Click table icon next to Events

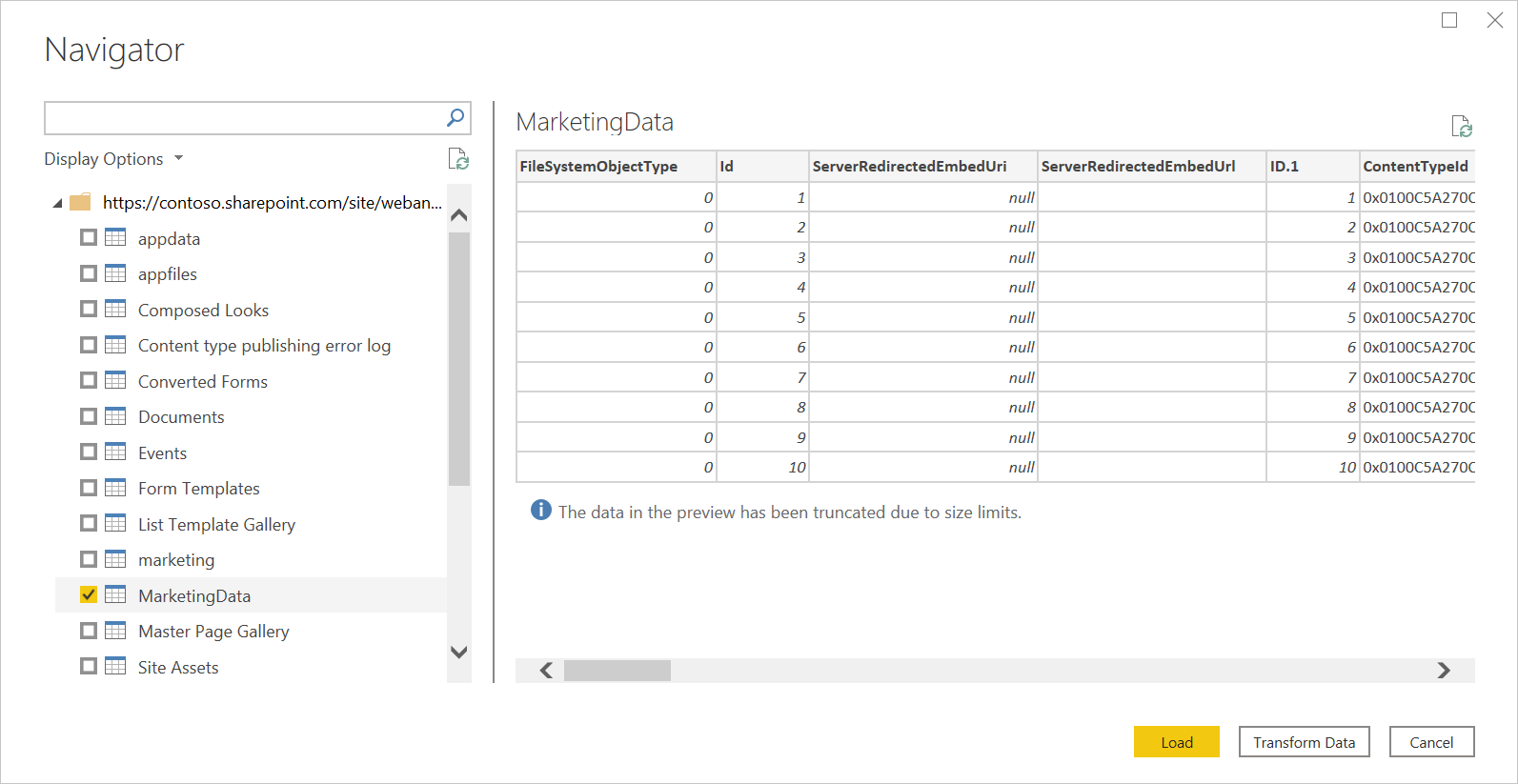(x=115, y=452)
